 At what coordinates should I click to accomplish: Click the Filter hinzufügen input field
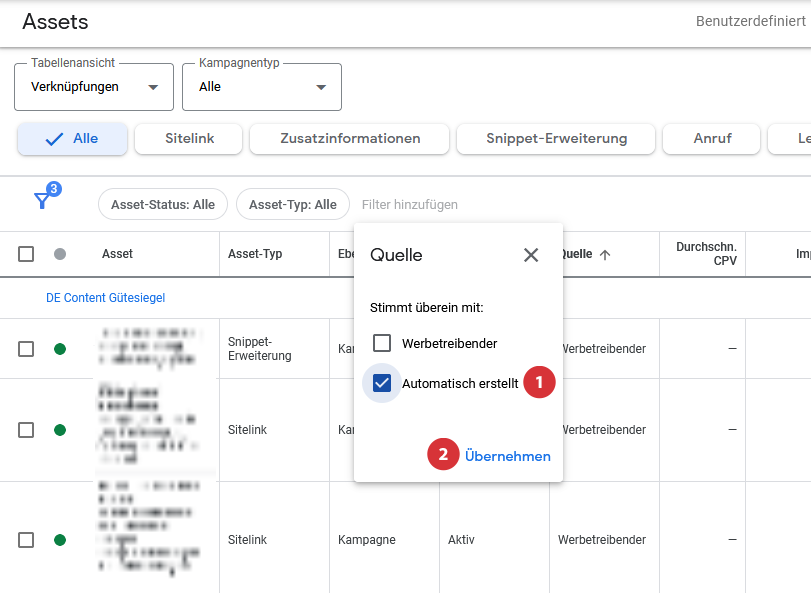(x=410, y=205)
